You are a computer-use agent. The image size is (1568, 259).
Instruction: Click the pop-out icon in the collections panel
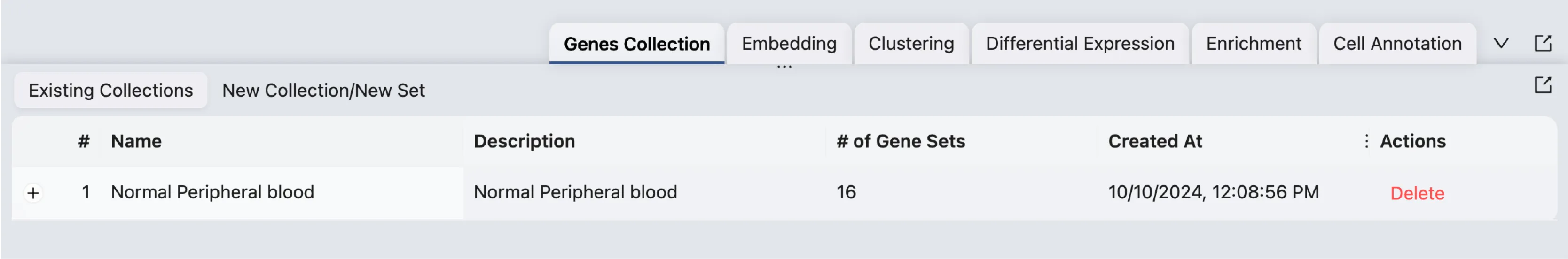(x=1543, y=85)
